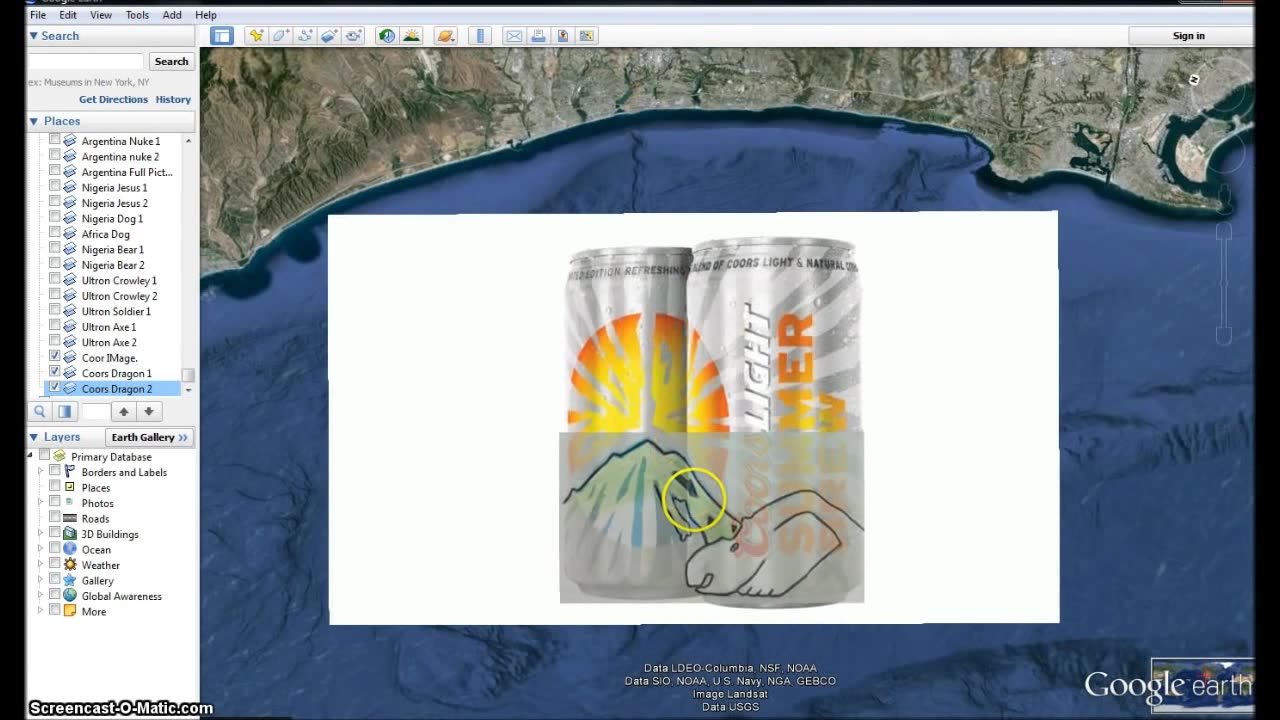Save image toolbar icon

pyautogui.click(x=563, y=36)
